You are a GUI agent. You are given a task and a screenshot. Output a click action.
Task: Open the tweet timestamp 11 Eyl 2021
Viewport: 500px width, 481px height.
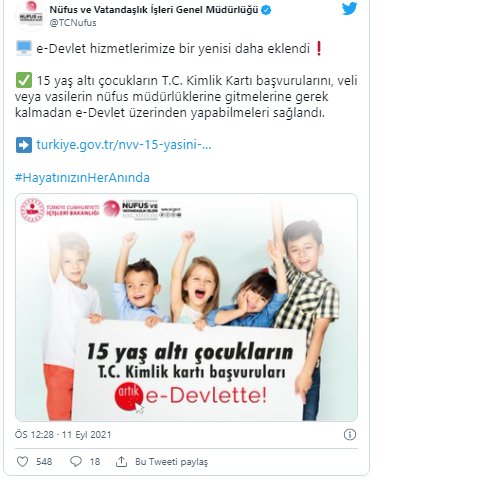63,435
